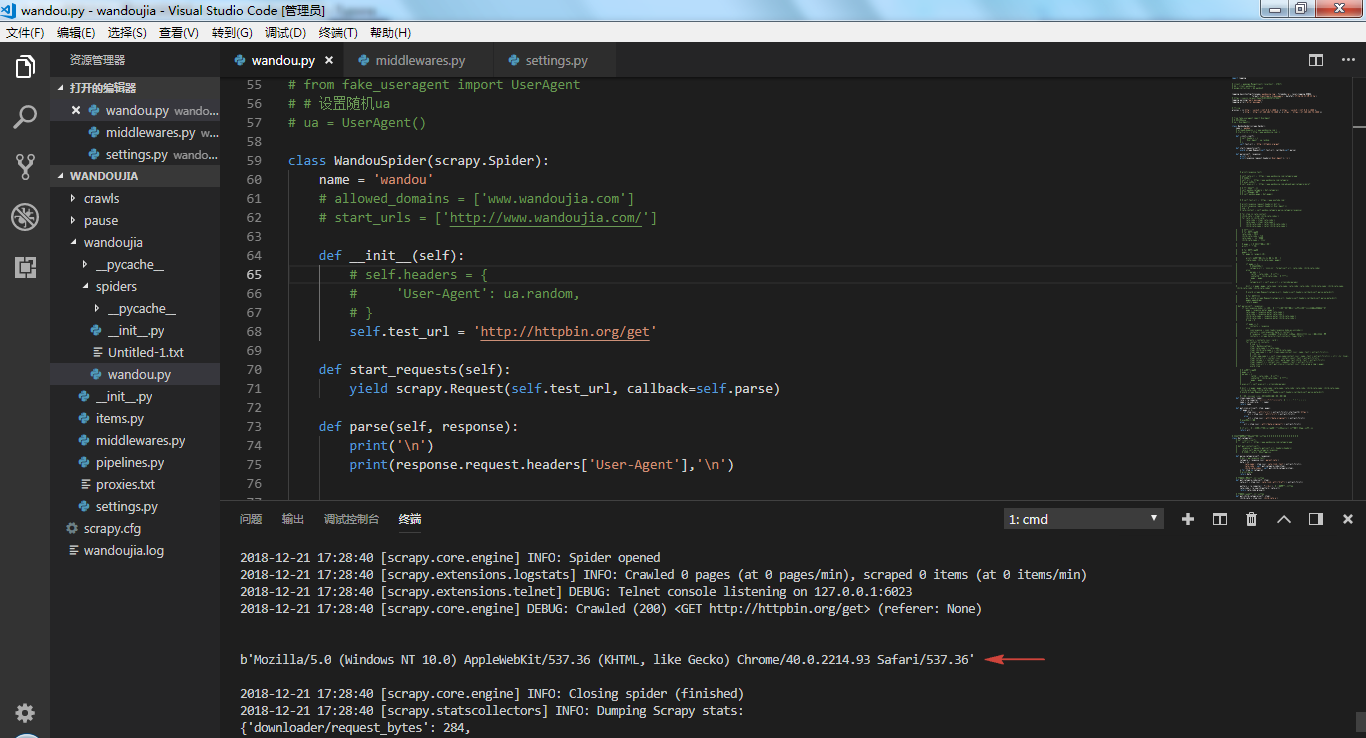
Task: Click the class WandouSpider declaration line
Action: [419, 160]
